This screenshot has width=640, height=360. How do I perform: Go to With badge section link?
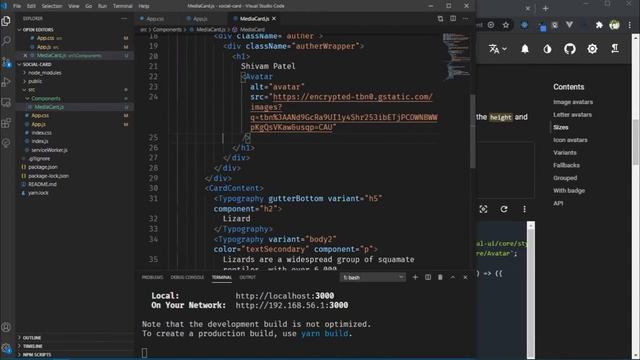click(569, 191)
